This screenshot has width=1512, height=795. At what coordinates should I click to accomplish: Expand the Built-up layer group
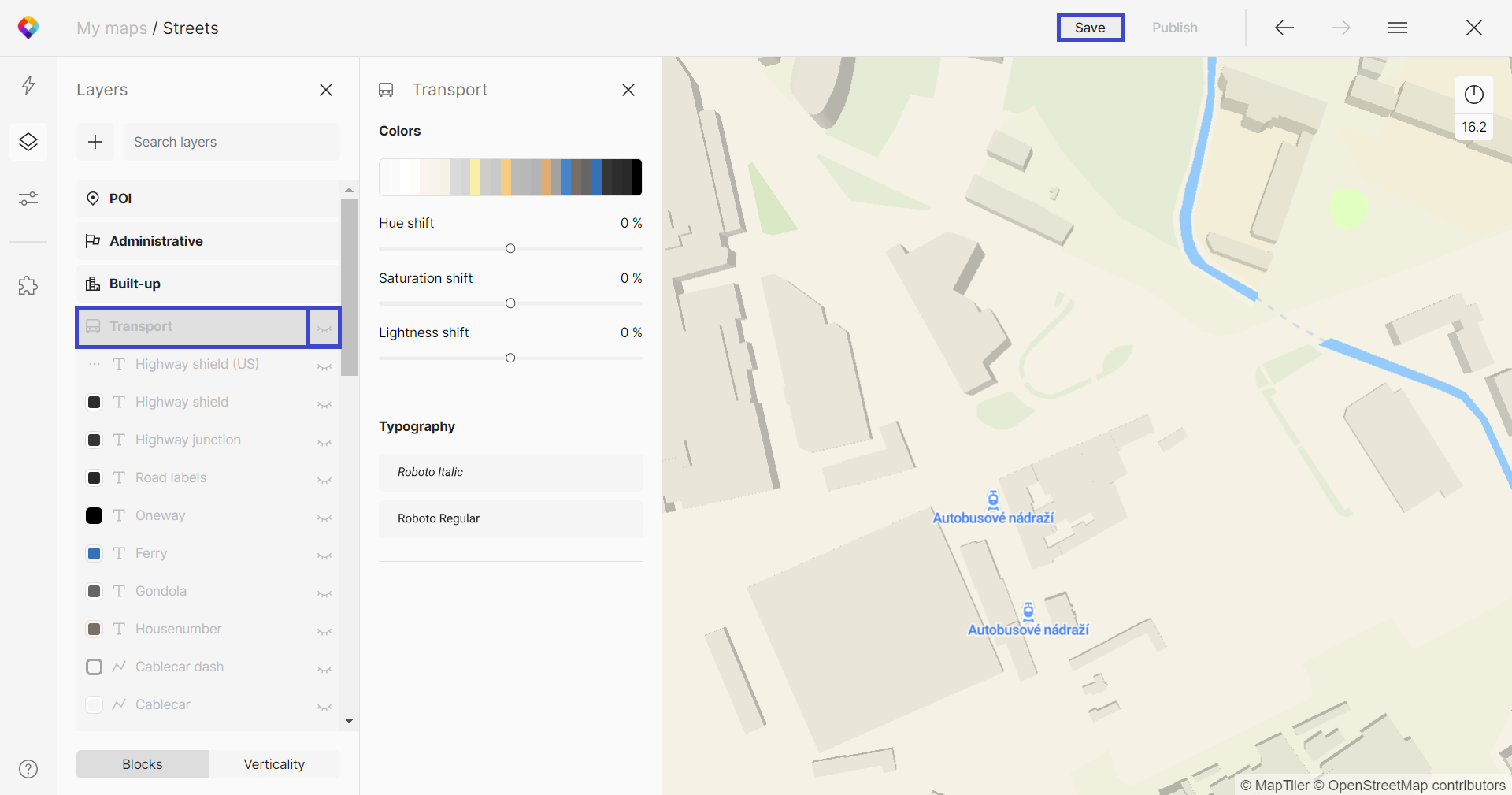[x=208, y=284]
